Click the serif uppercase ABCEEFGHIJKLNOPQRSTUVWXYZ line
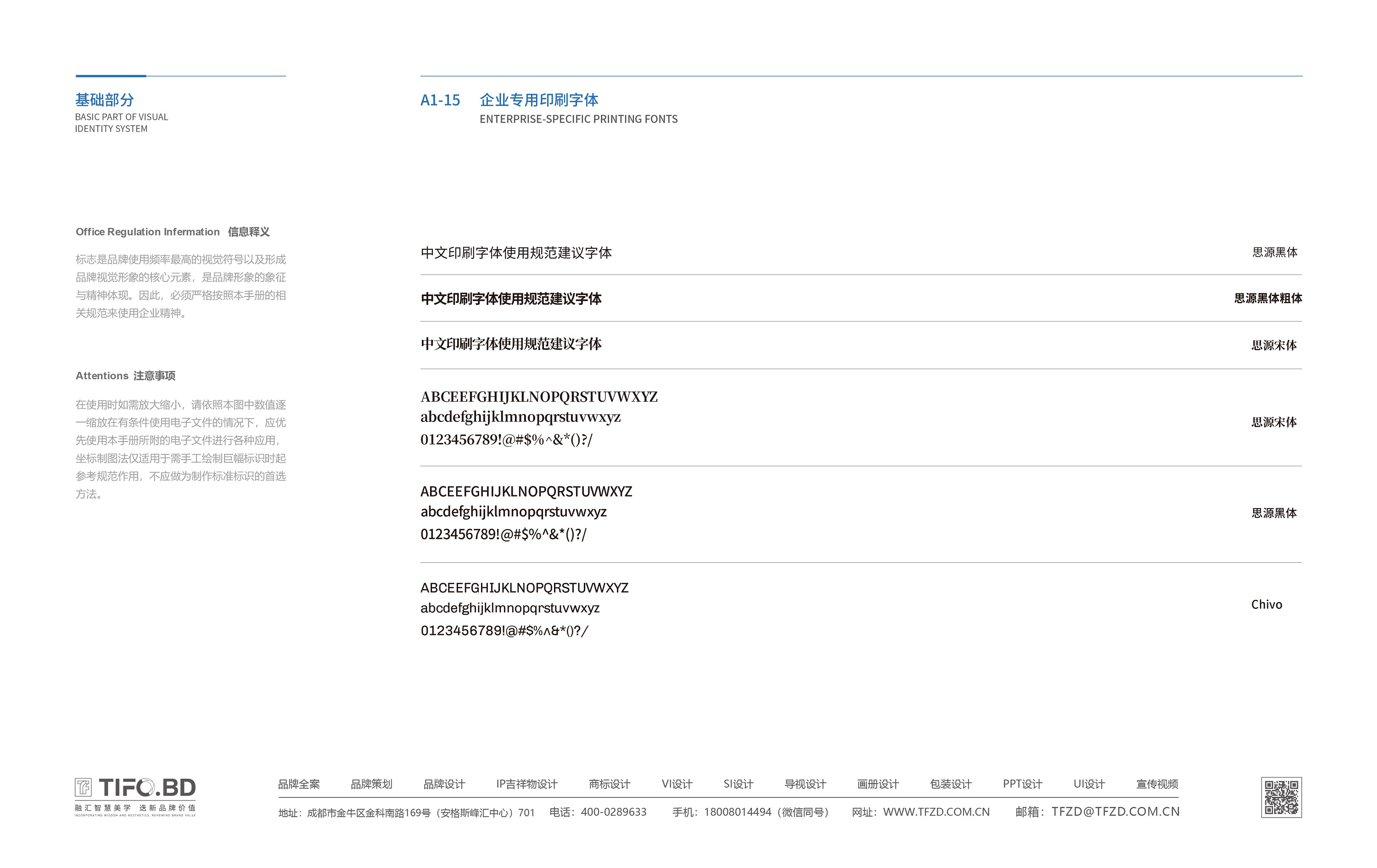This screenshot has width=1377, height=868. [x=539, y=397]
